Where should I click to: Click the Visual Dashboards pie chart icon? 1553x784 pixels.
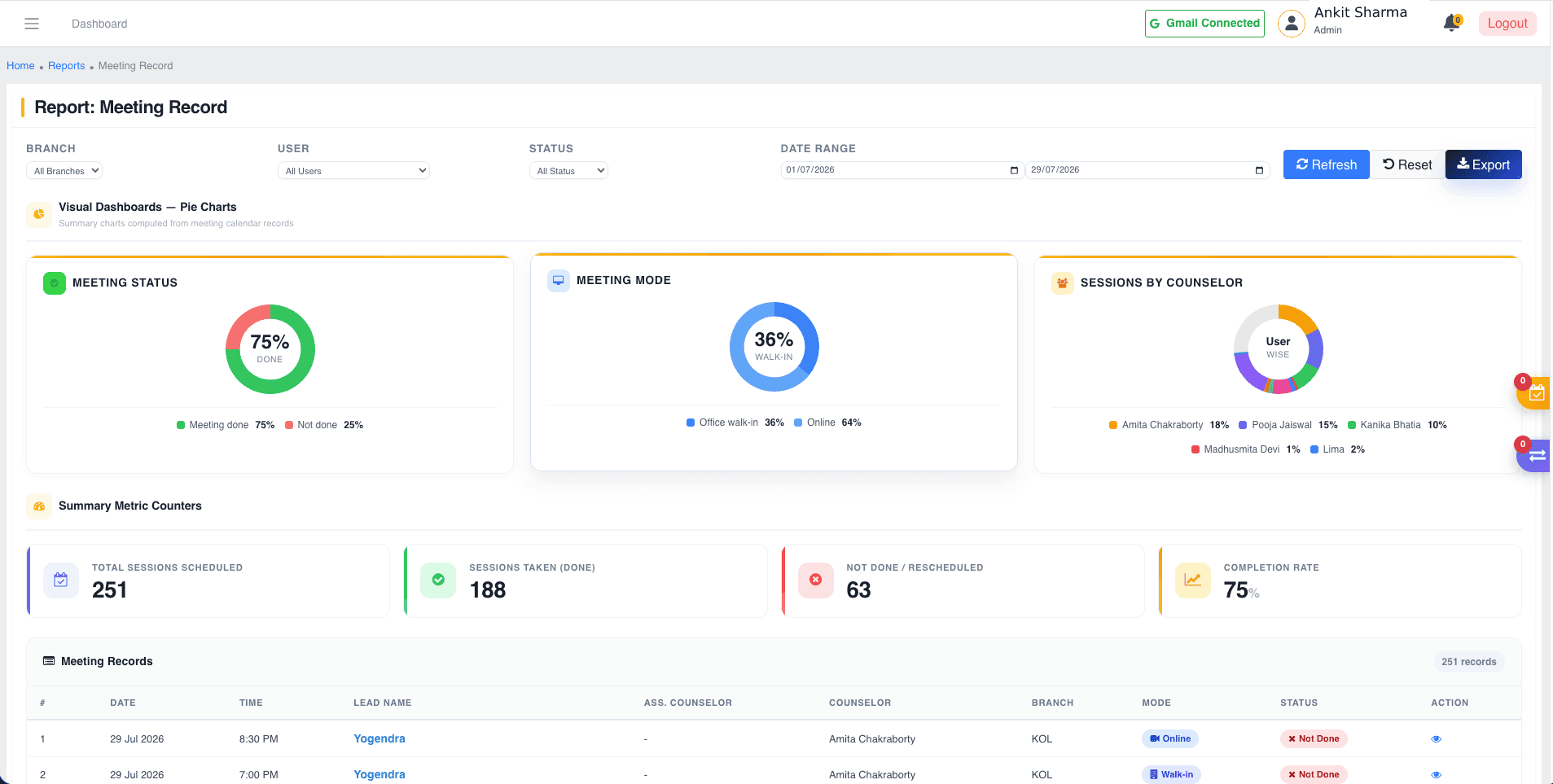click(x=39, y=215)
